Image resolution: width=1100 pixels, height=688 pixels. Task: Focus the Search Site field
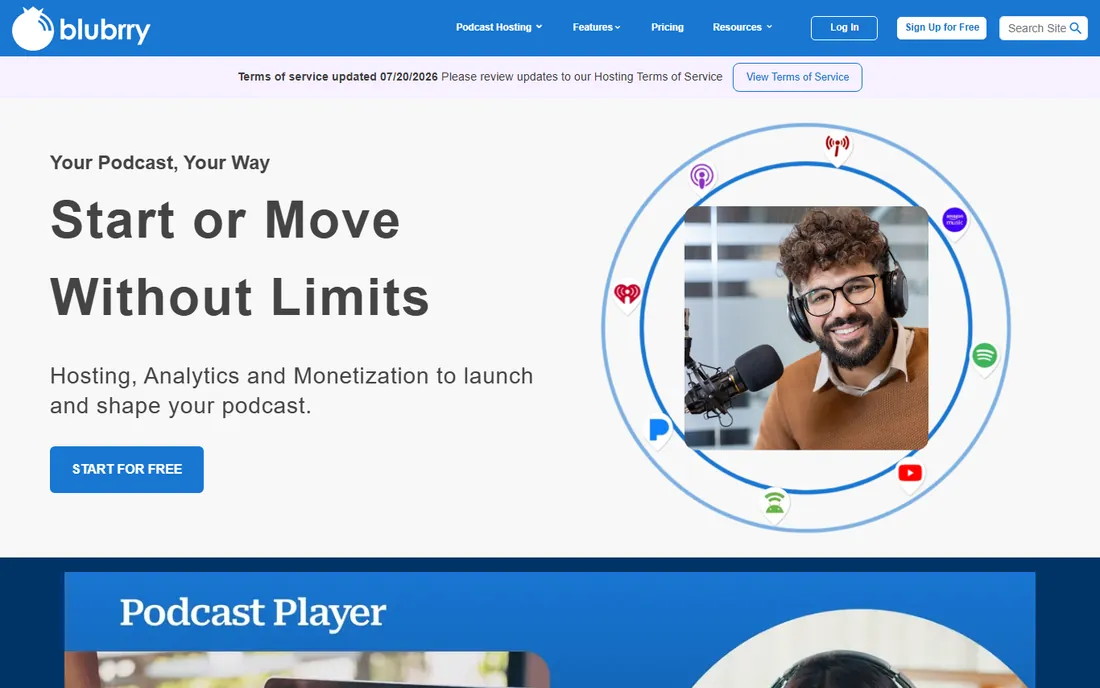pyautogui.click(x=1043, y=28)
